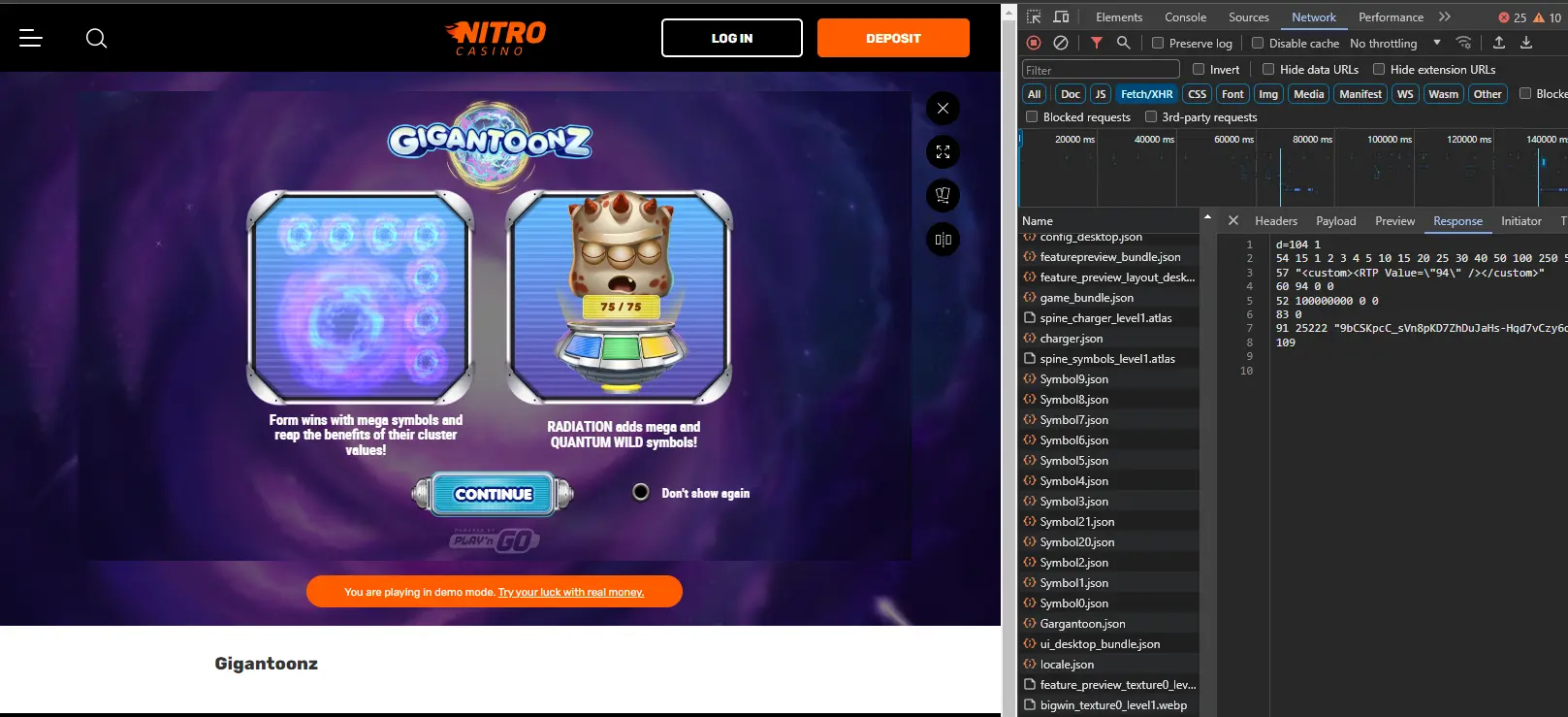Filter requests by WS
This screenshot has height=717, width=1568.
tap(1405, 94)
